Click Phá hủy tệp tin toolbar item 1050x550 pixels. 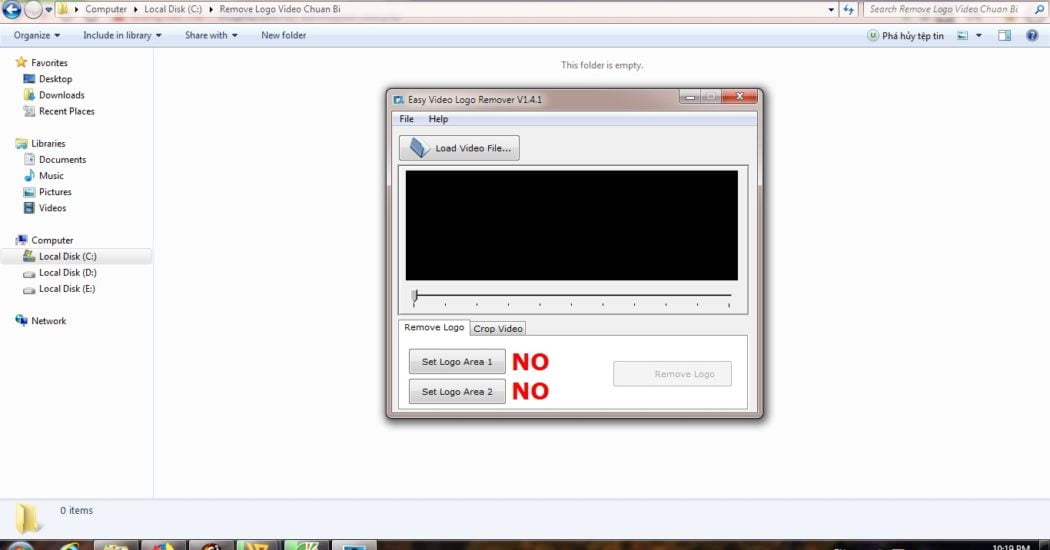tap(905, 36)
